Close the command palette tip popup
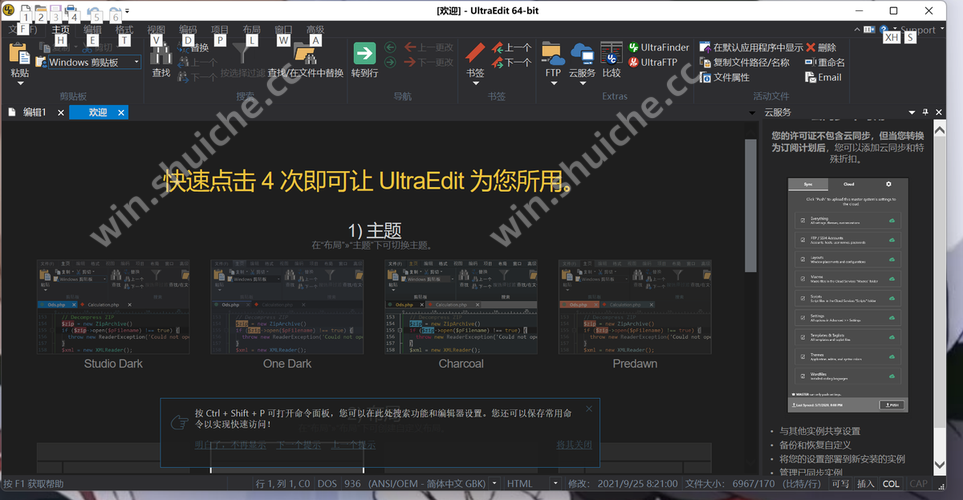The width and height of the screenshot is (963, 500). click(589, 408)
